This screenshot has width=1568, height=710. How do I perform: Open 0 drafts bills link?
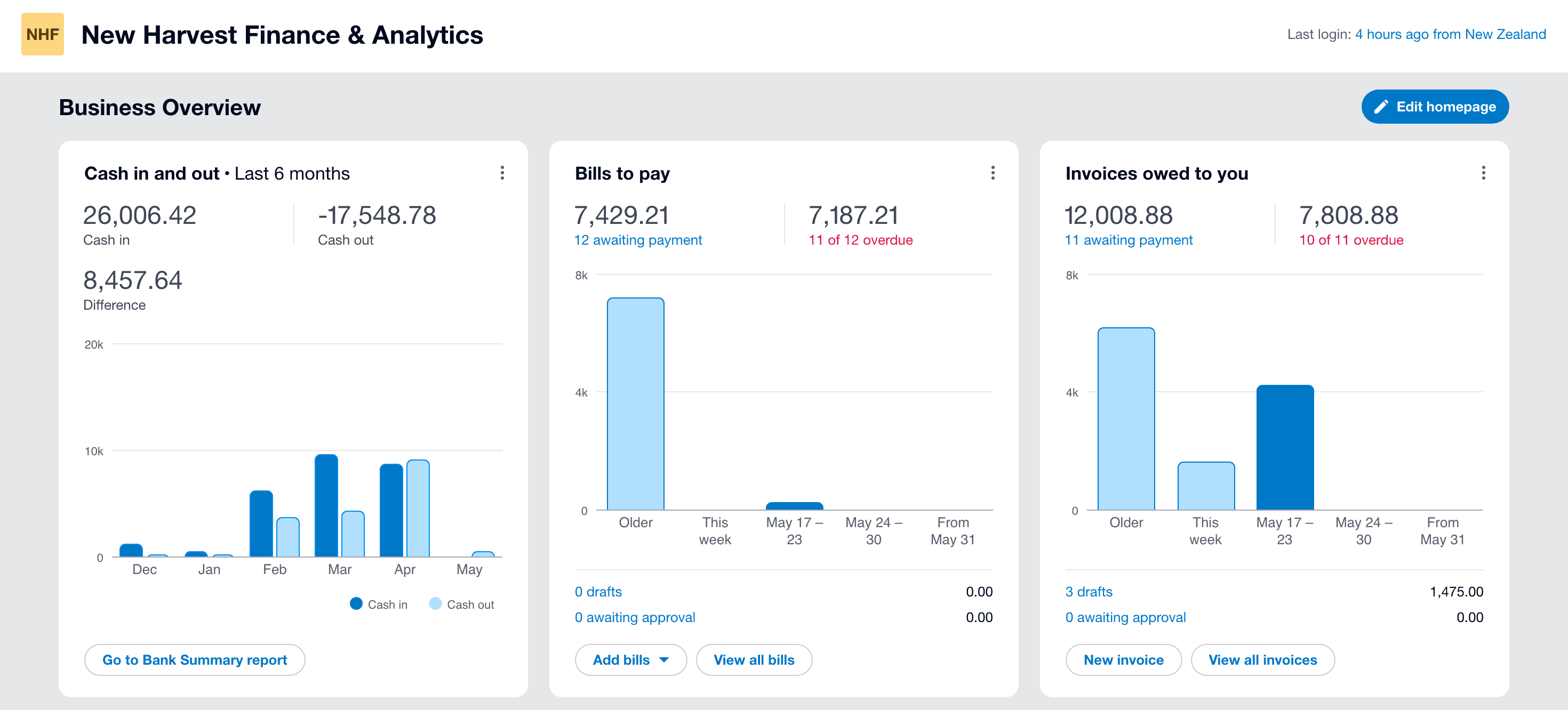click(x=598, y=591)
